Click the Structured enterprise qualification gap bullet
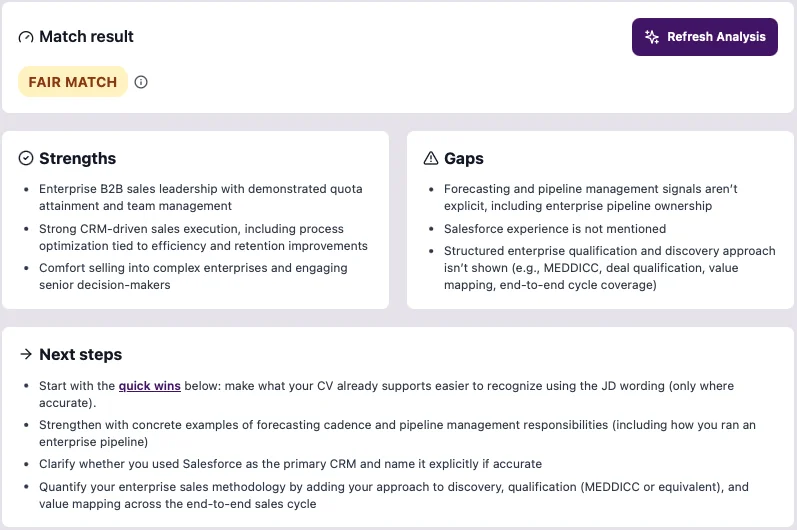The image size is (797, 530). (609, 268)
